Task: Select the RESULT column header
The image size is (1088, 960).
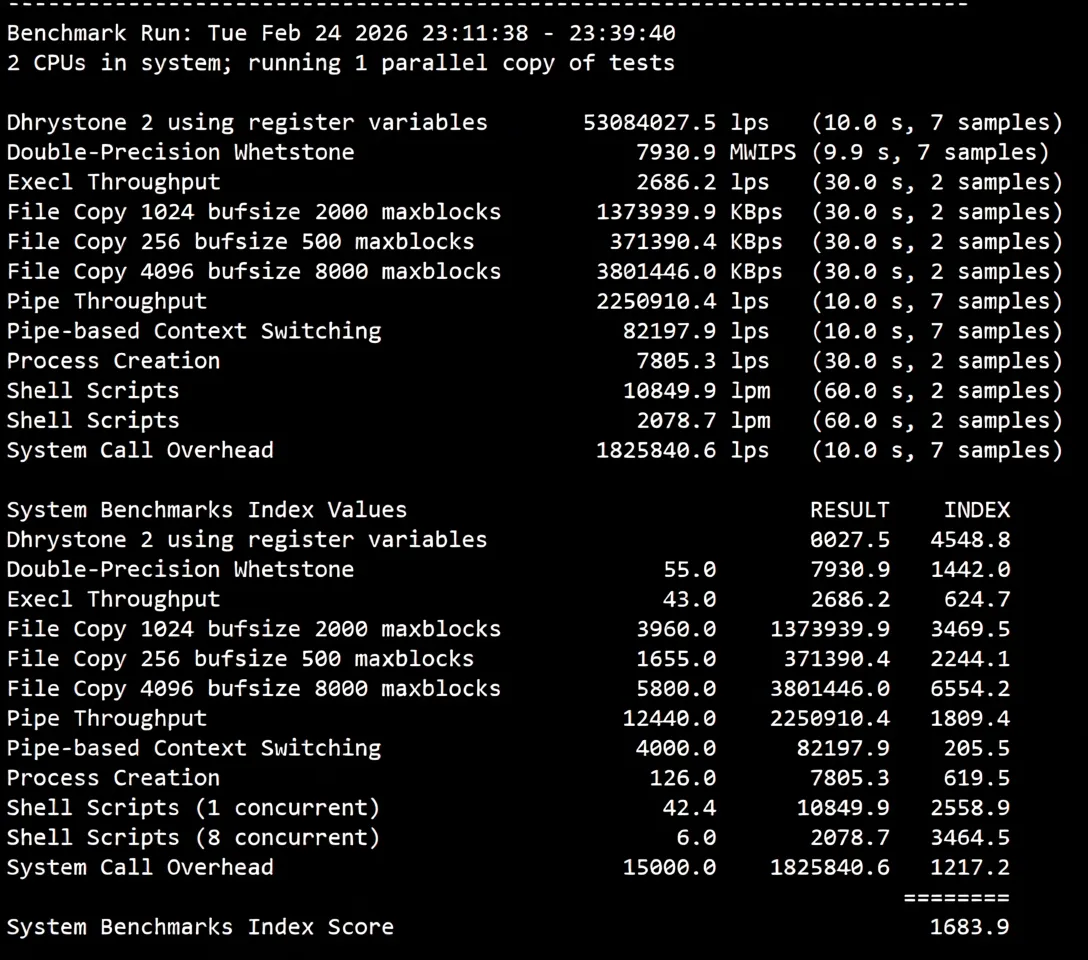Action: (849, 509)
